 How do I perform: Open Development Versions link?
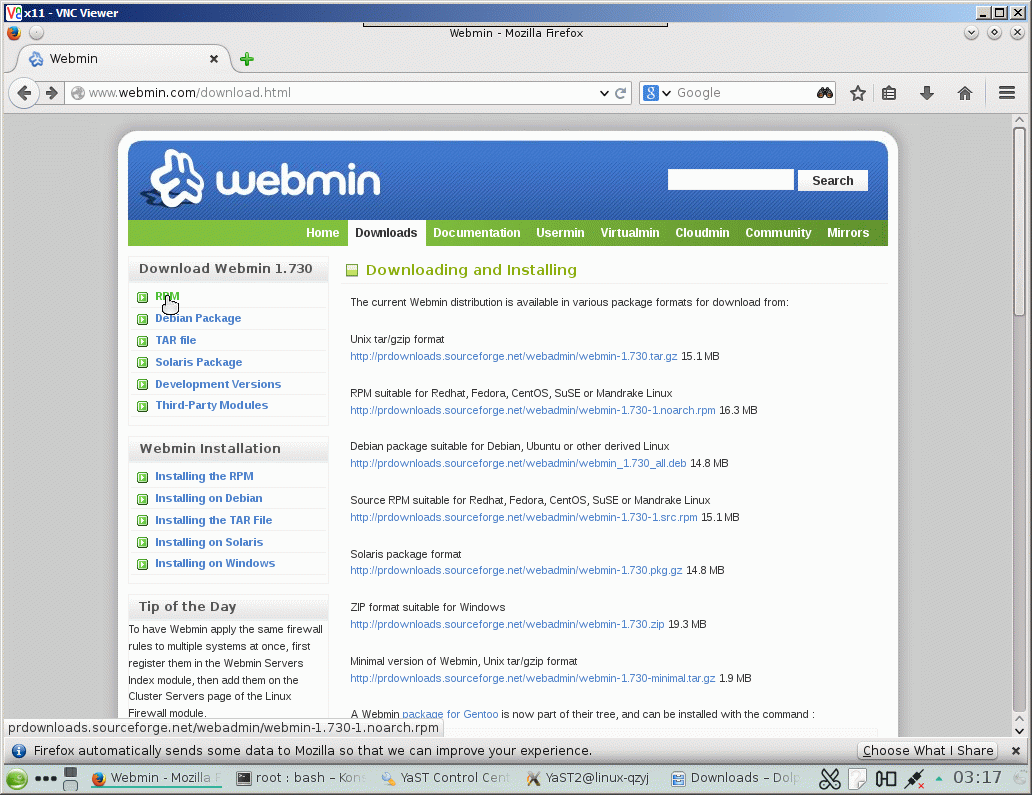[218, 384]
